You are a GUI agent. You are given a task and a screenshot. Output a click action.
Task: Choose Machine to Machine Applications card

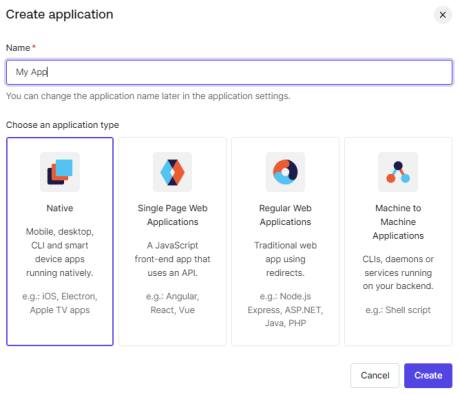(398, 241)
